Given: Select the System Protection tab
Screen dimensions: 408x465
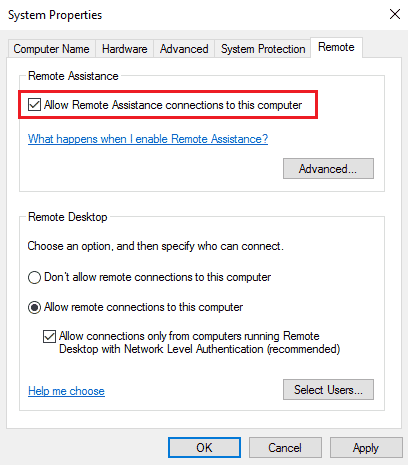Looking at the screenshot, I should tap(263, 49).
